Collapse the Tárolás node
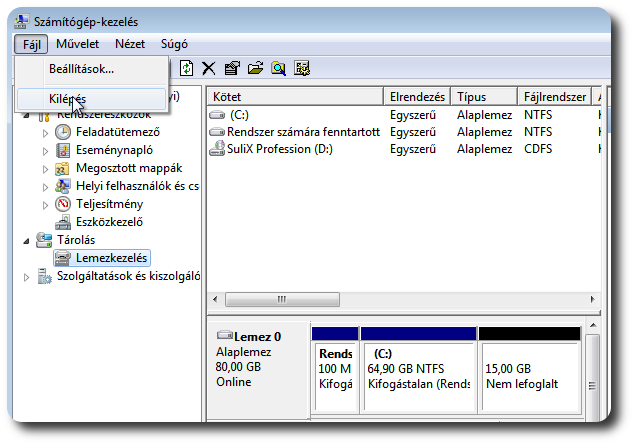Screen dimensions: 634x445 [26, 241]
